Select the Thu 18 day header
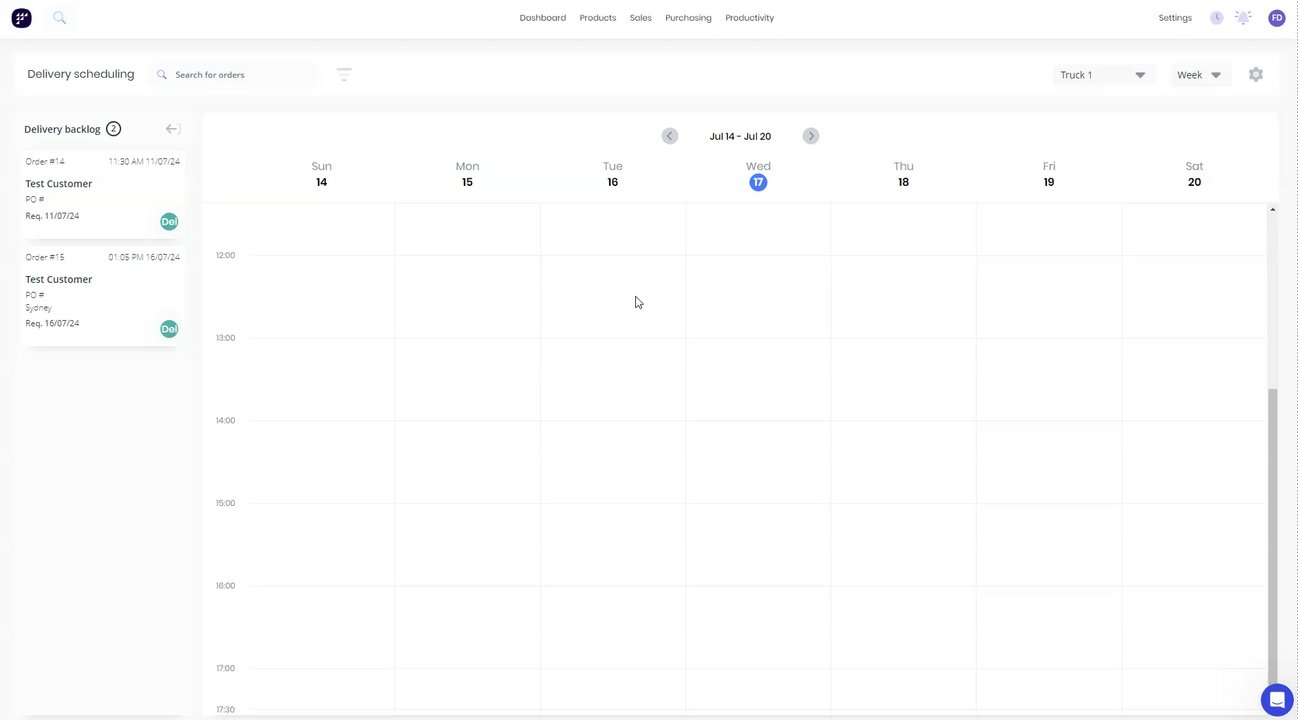 [x=903, y=174]
